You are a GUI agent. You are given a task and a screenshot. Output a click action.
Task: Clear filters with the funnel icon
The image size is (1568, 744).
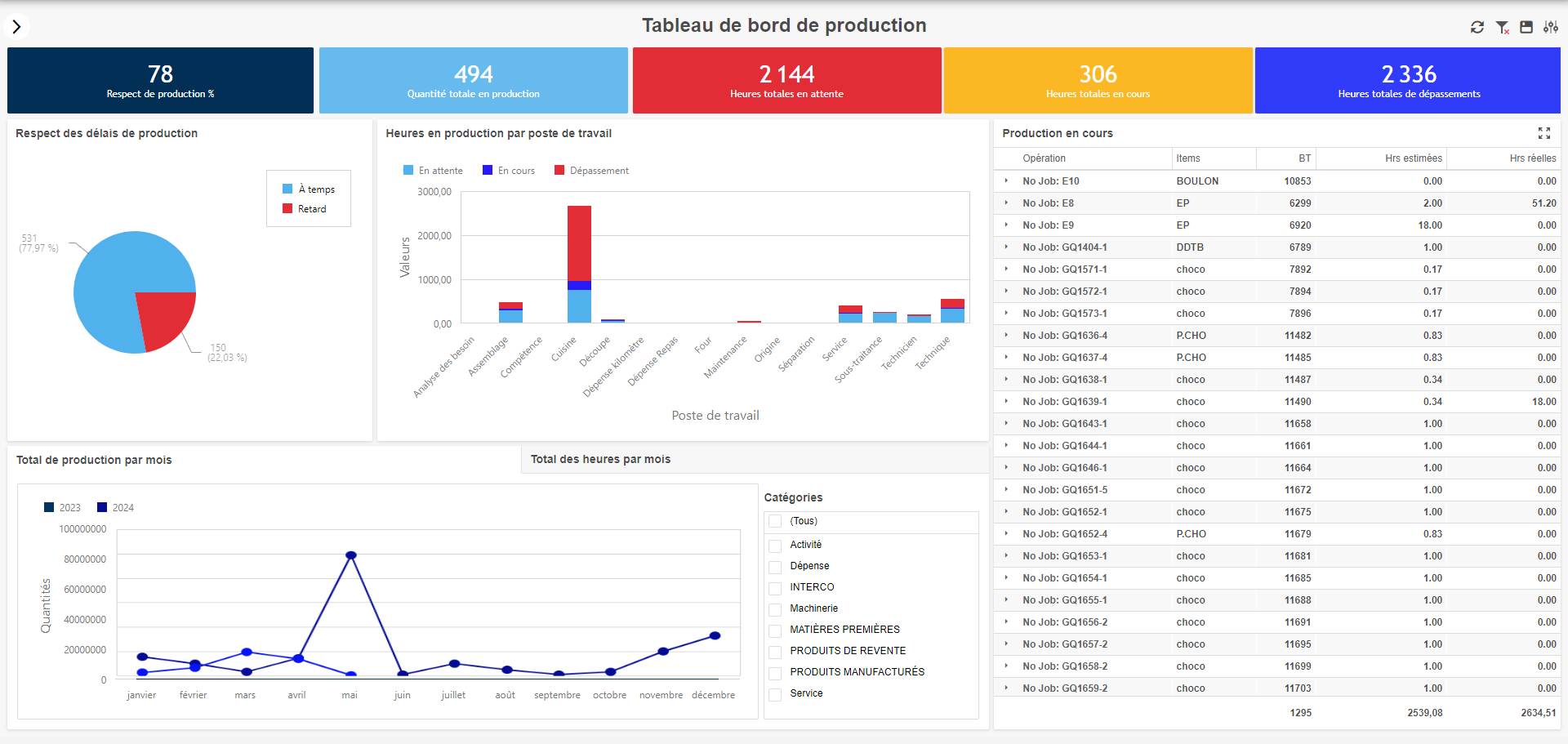coord(1502,27)
